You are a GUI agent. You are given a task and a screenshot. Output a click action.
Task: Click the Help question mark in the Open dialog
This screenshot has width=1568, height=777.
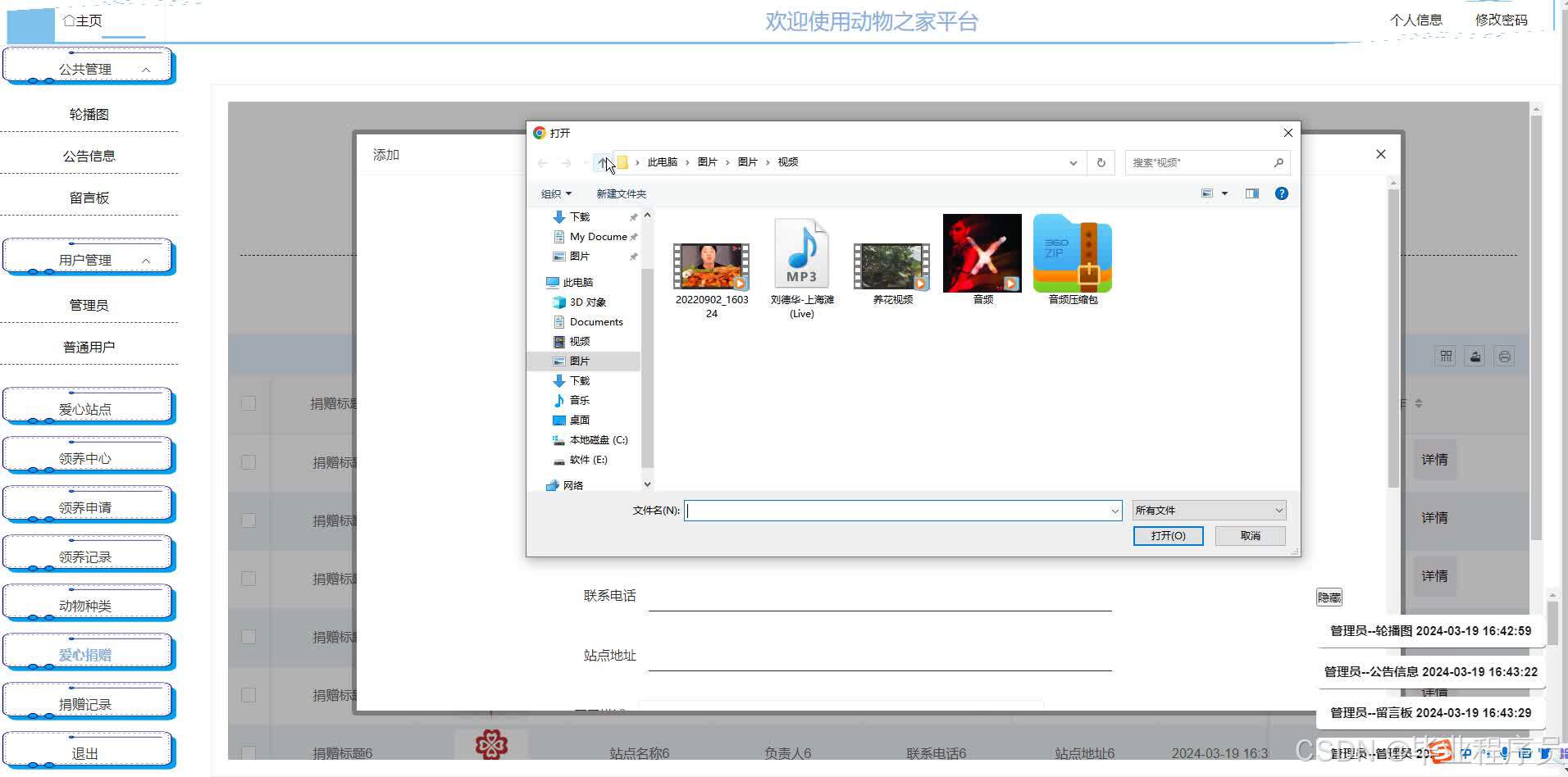click(1281, 193)
